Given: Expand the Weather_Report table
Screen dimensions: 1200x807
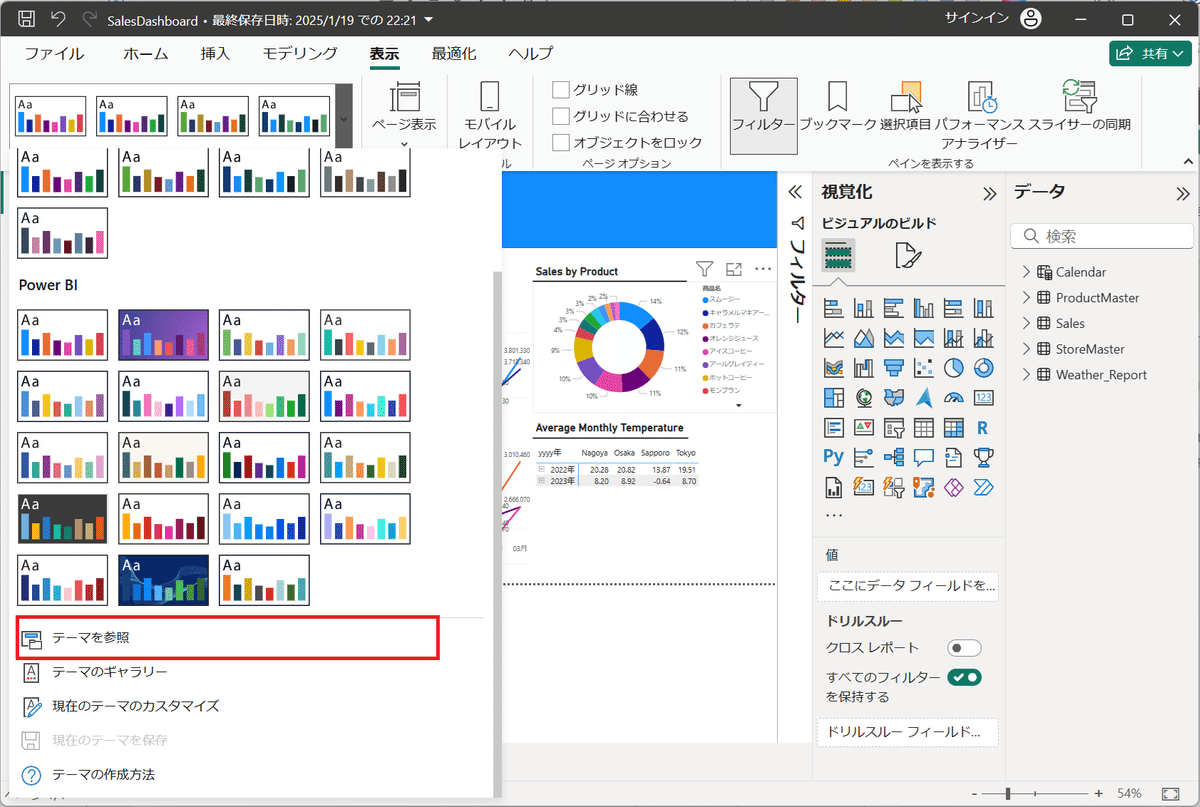Looking at the screenshot, I should [1026, 375].
